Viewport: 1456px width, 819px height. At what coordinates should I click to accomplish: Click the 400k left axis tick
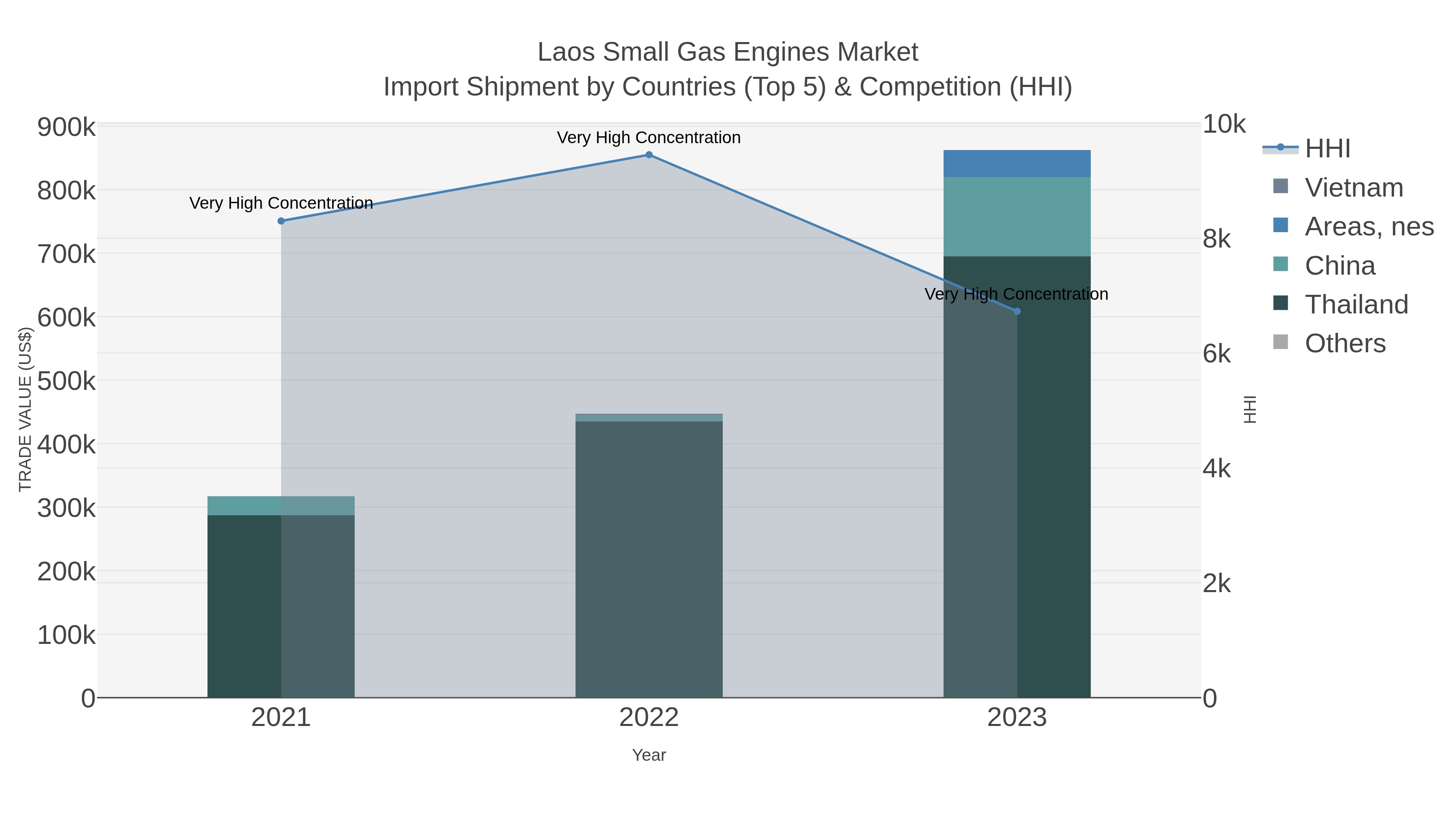pyautogui.click(x=66, y=445)
